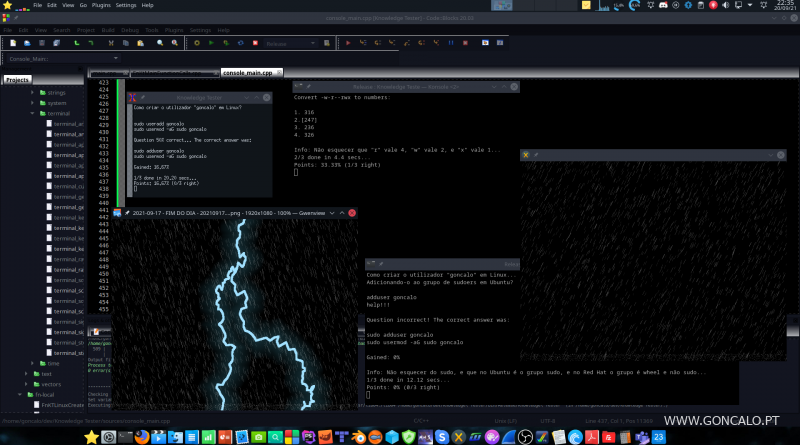Expand the strings folder in tree
Viewport: 800px width, 445px height.
click(x=32, y=92)
